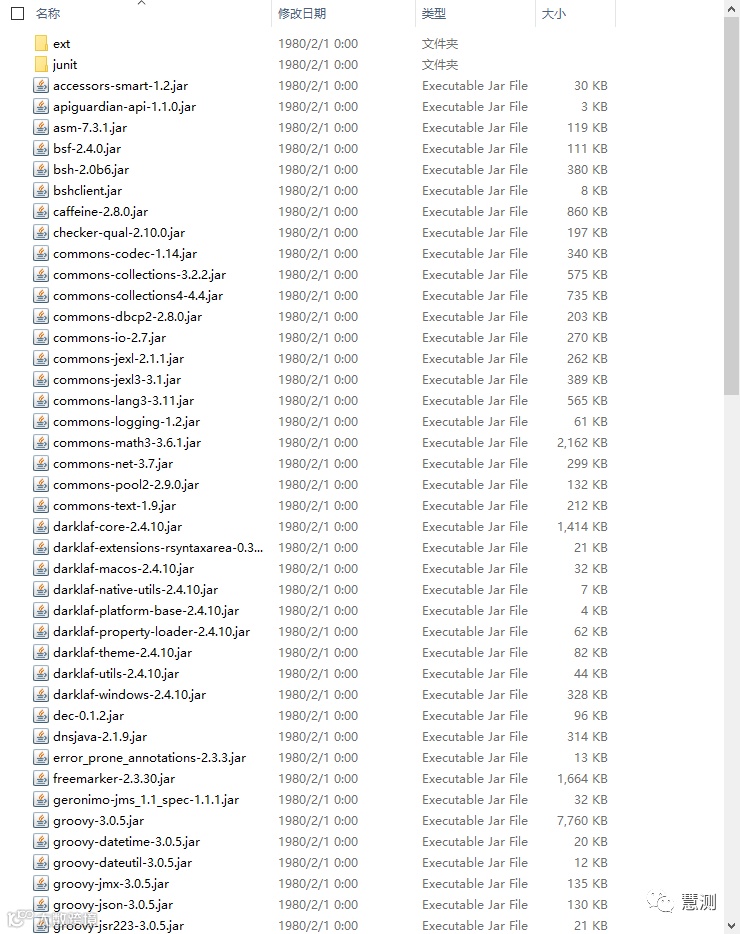Select the bshclient.jar file icon
This screenshot has width=740, height=934.
click(41, 191)
